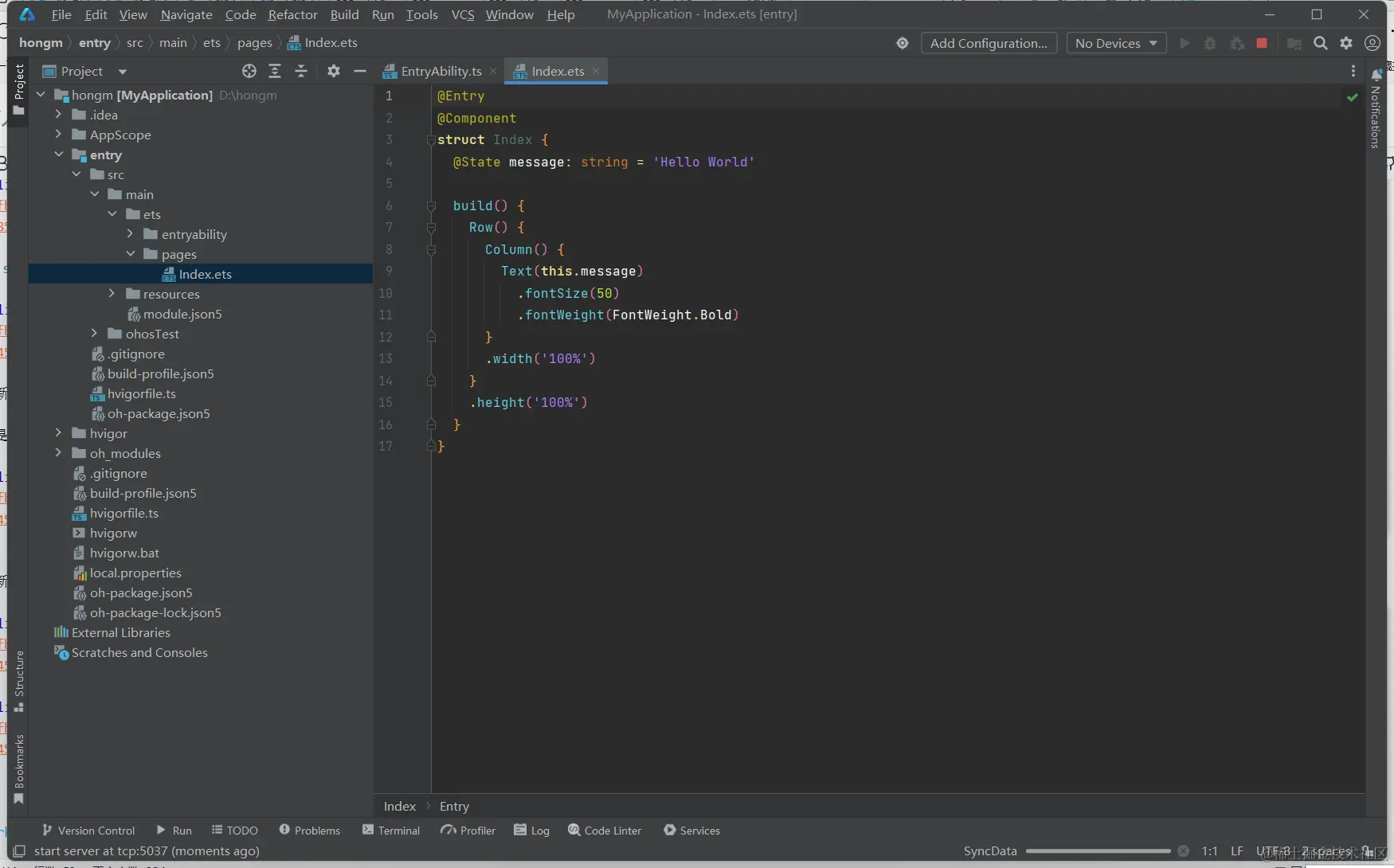Open the Refactor menu

click(292, 14)
